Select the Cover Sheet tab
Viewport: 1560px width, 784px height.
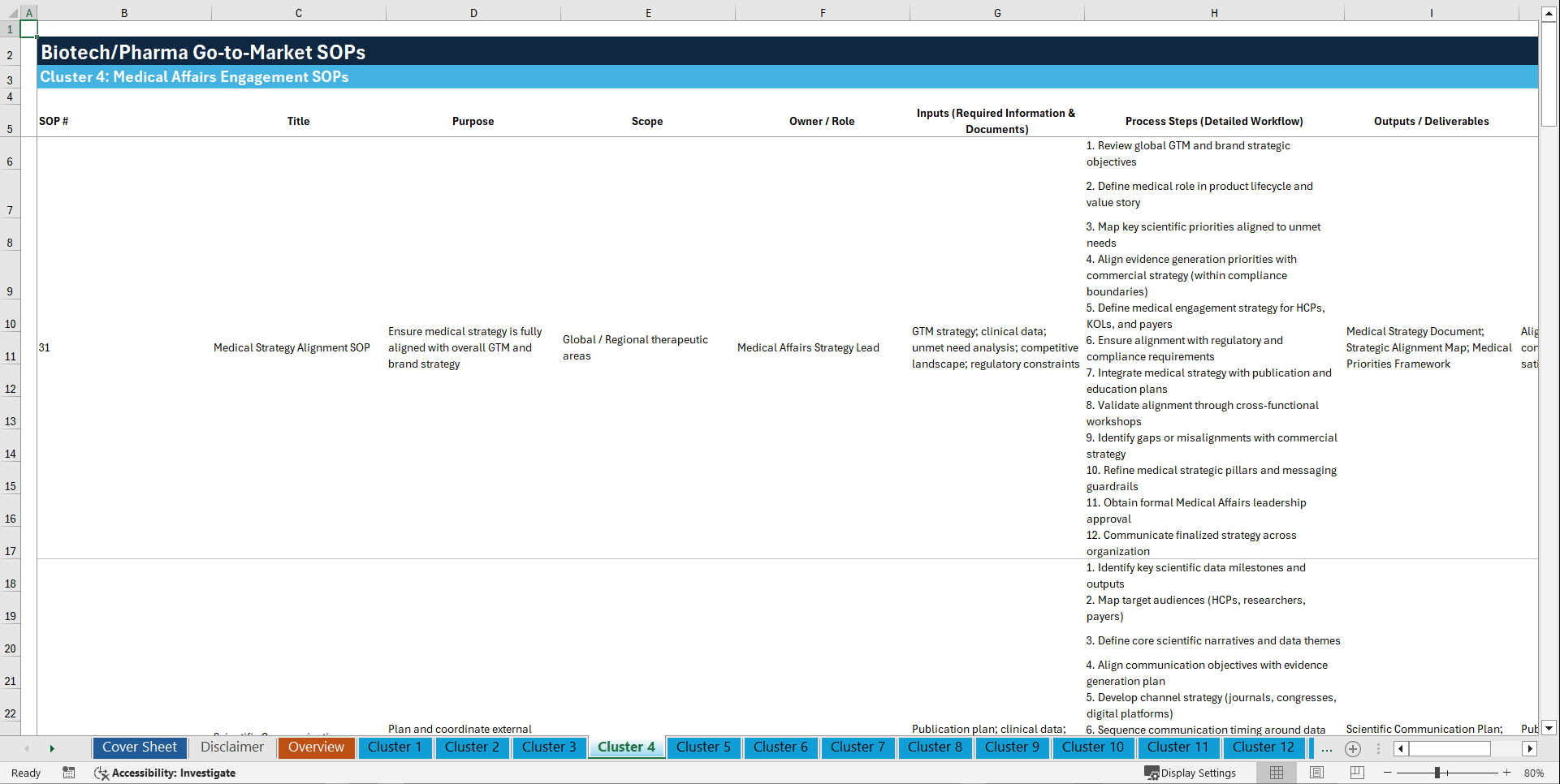[139, 747]
